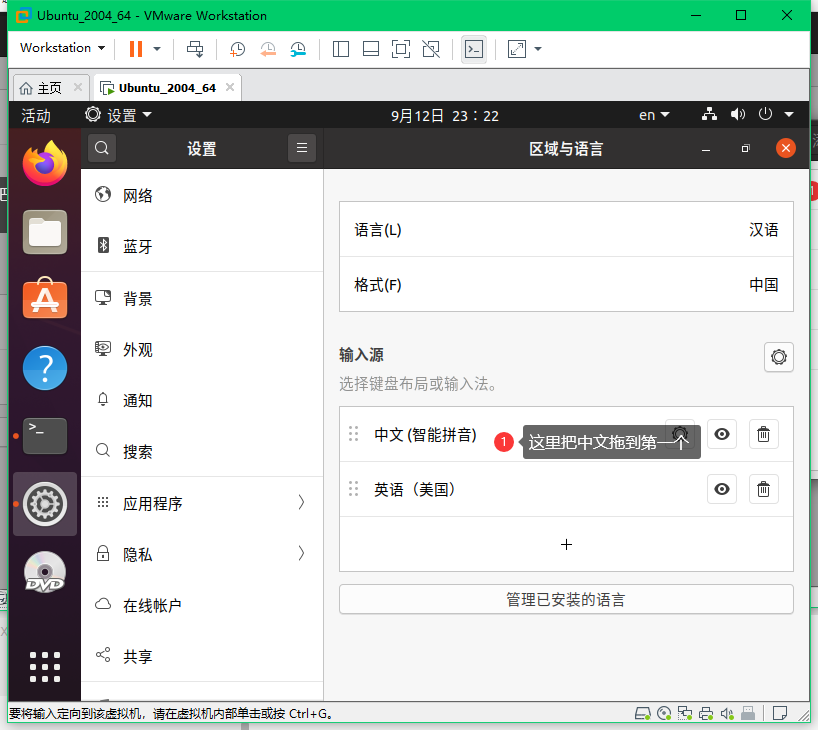Open the 活动 activities overview
This screenshot has height=730, width=818.
(x=35, y=115)
